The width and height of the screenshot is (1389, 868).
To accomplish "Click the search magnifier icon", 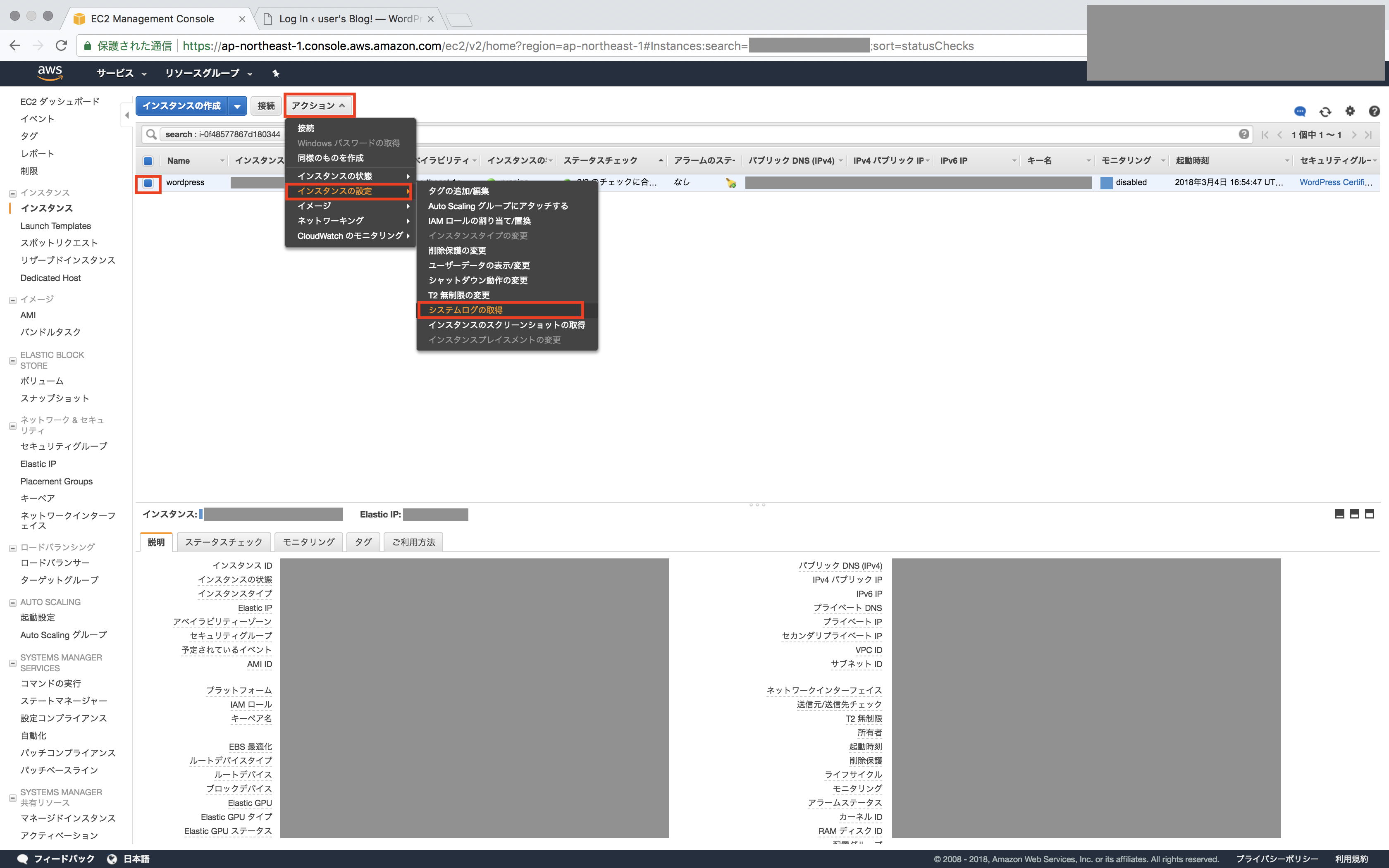I will click(152, 134).
